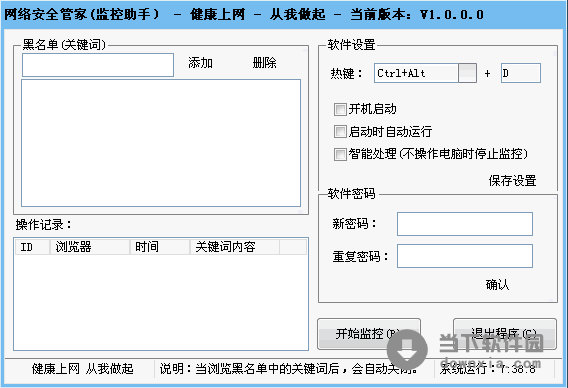Click 保存设置 to save settings
The width and height of the screenshot is (568, 388).
pos(512,180)
